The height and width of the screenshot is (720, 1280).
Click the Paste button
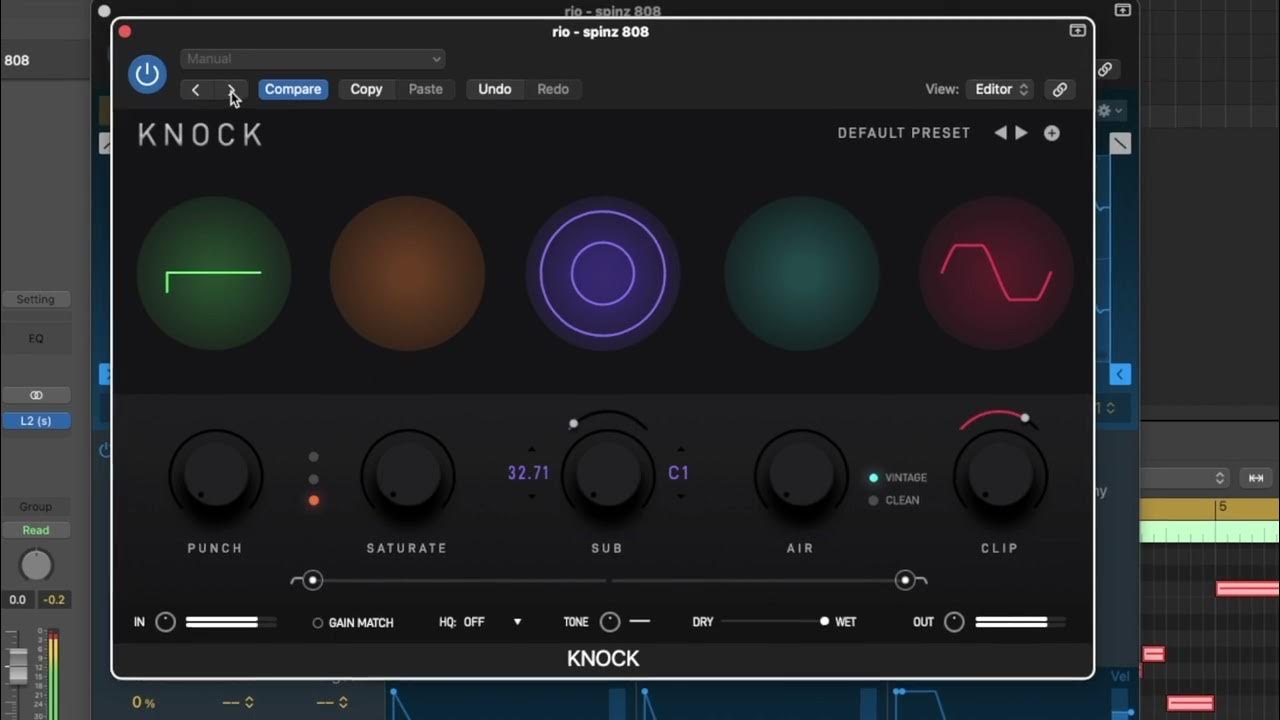pyautogui.click(x=425, y=89)
